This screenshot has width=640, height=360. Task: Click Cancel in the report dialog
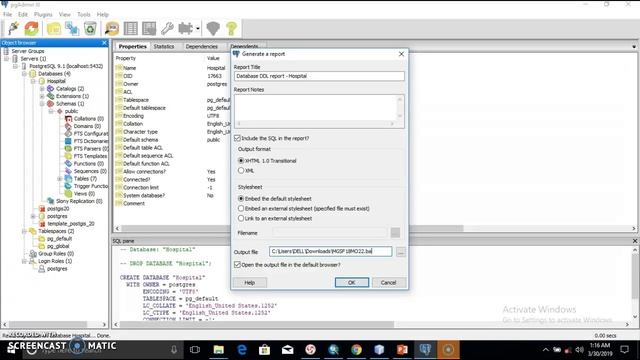tap(388, 282)
